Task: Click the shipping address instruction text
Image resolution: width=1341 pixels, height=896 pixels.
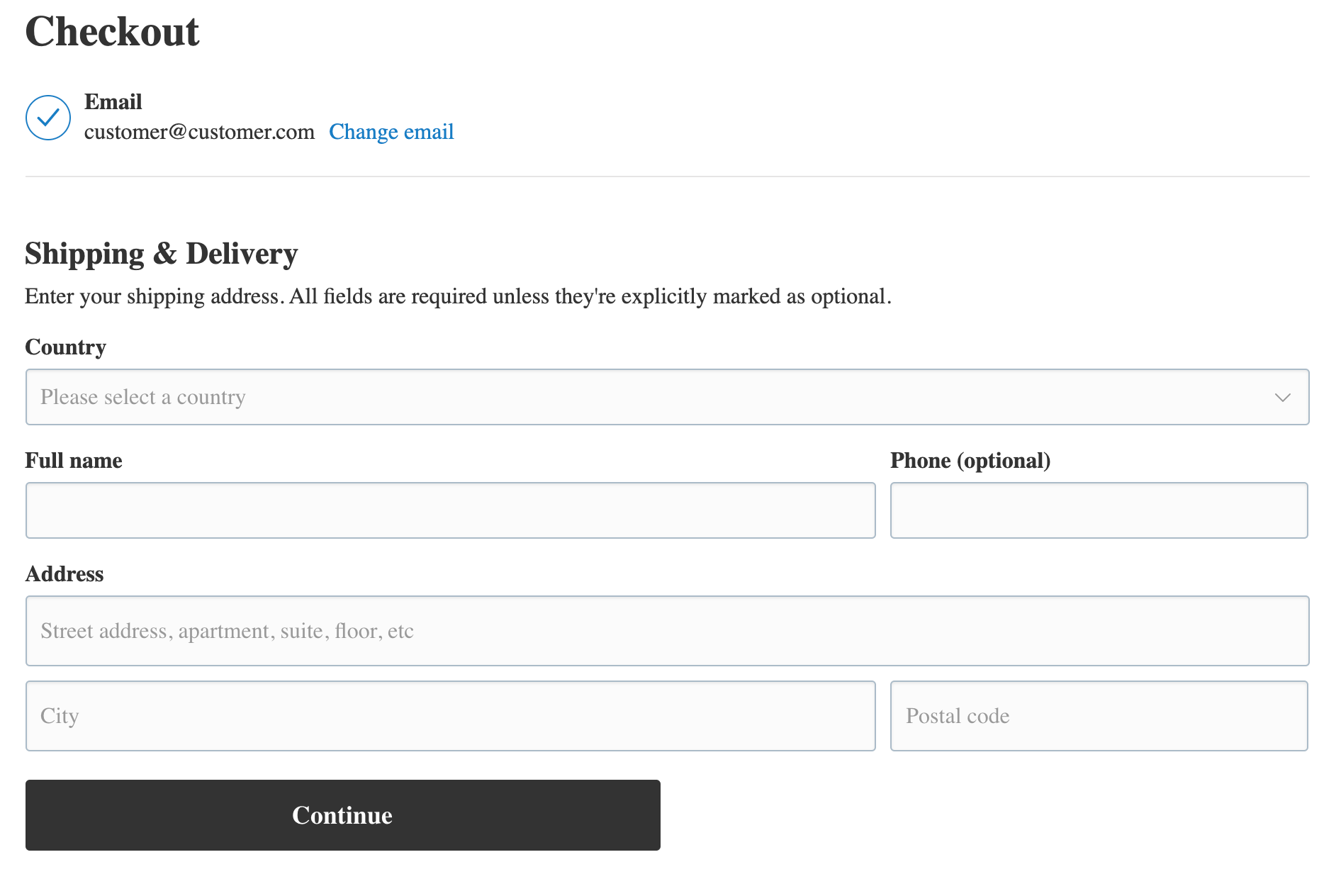Action: point(458,296)
